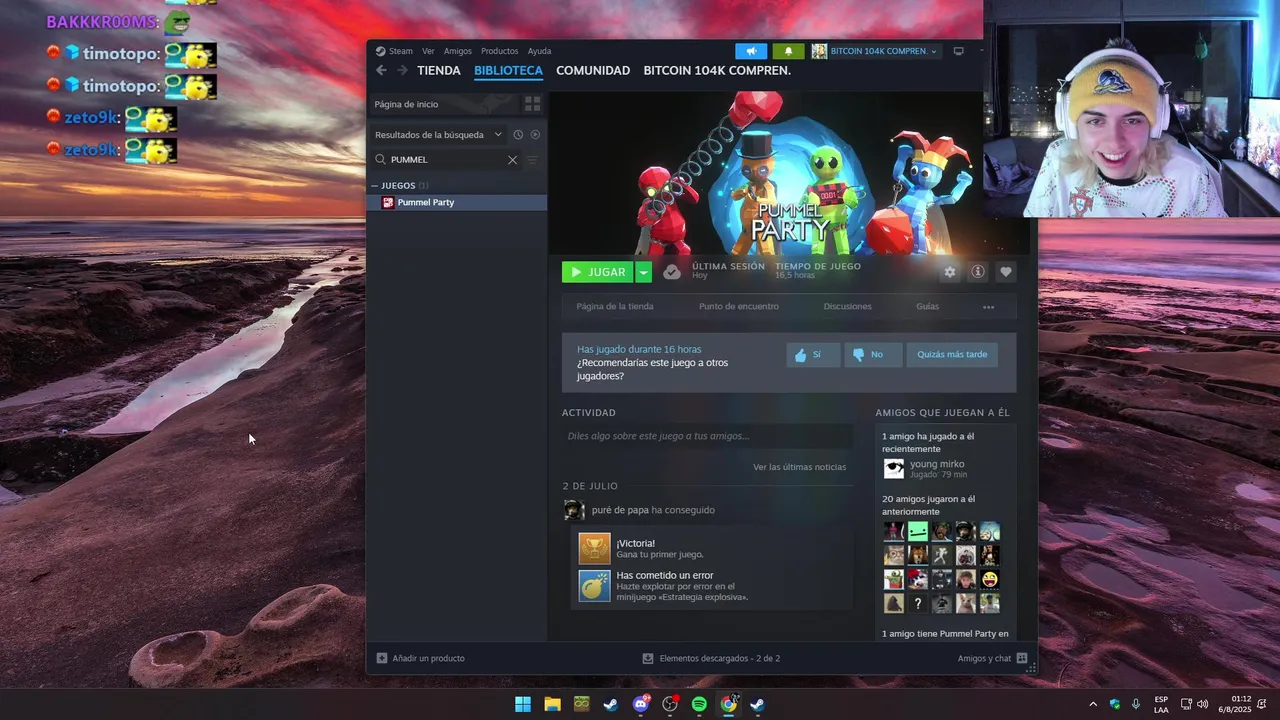Show hidden system tray icons chevron
Image resolution: width=1280 pixels, height=720 pixels.
pyautogui.click(x=1092, y=704)
